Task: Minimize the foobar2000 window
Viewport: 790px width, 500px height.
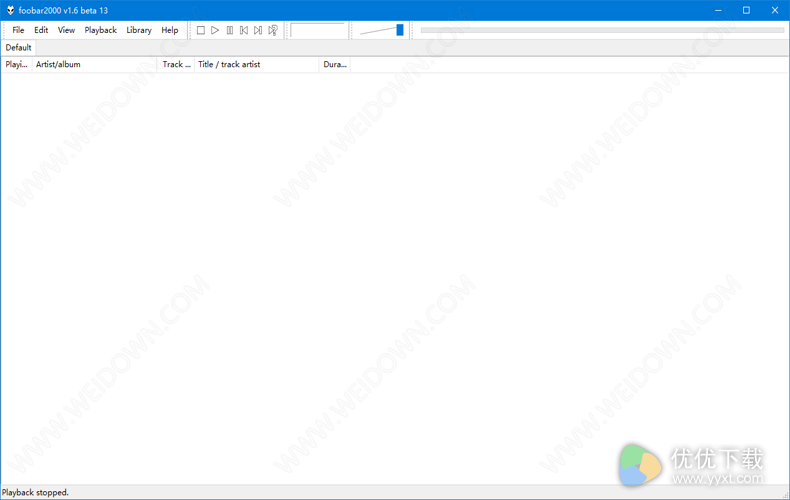Action: tap(718, 10)
